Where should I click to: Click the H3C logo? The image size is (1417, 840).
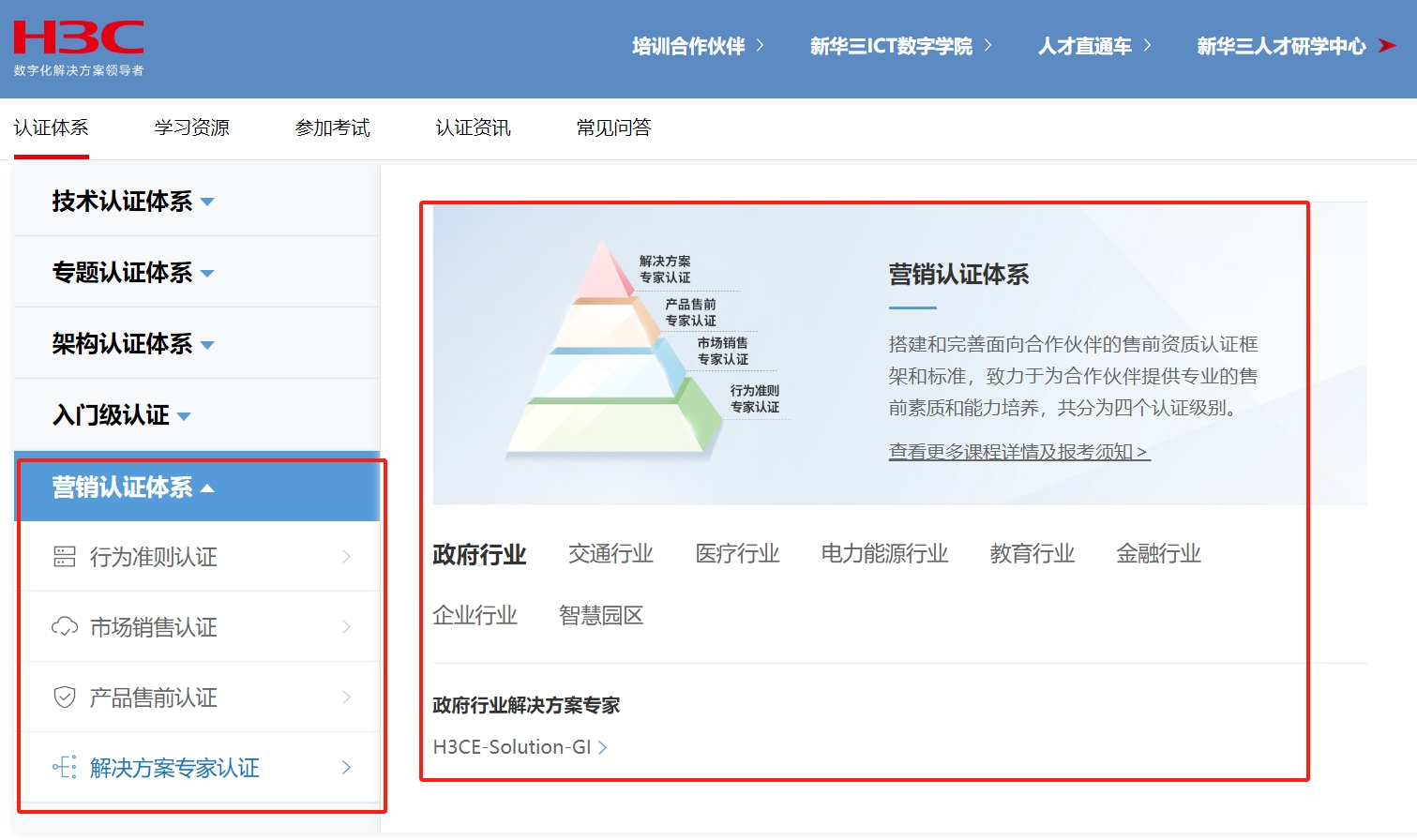79,47
